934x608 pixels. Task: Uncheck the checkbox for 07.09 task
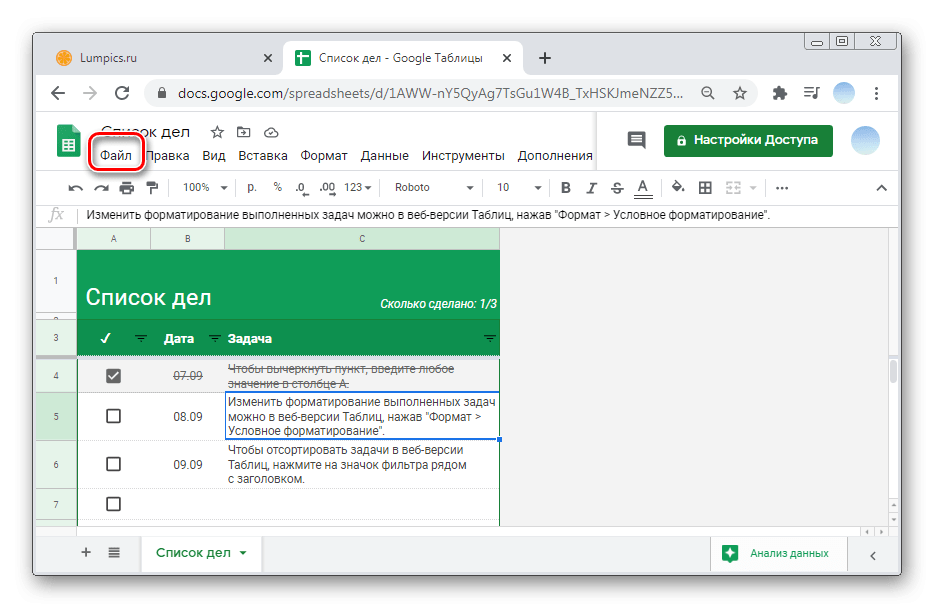[113, 376]
